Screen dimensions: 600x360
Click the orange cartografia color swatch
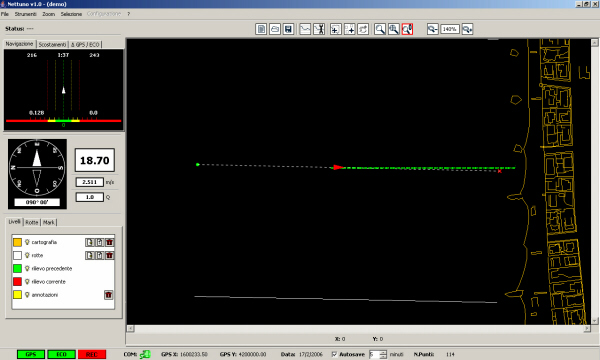[17, 242]
